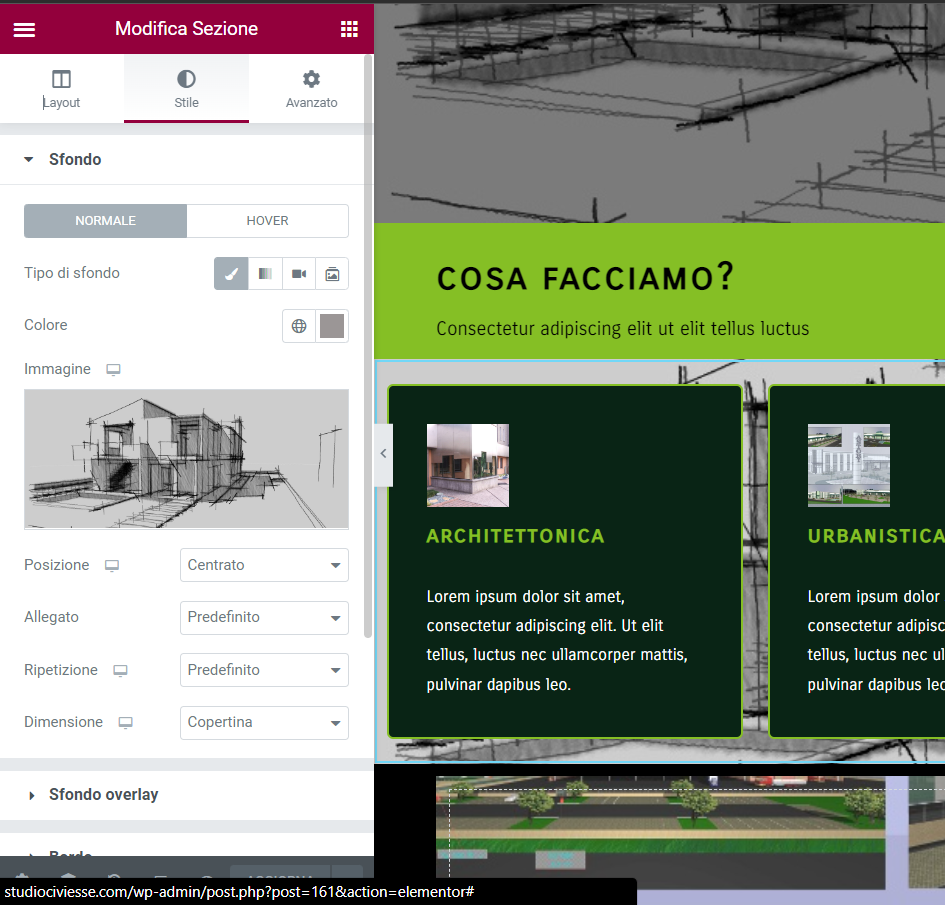This screenshot has width=945, height=905.
Task: Click the background image sketch thumbnail
Action: pos(186,459)
